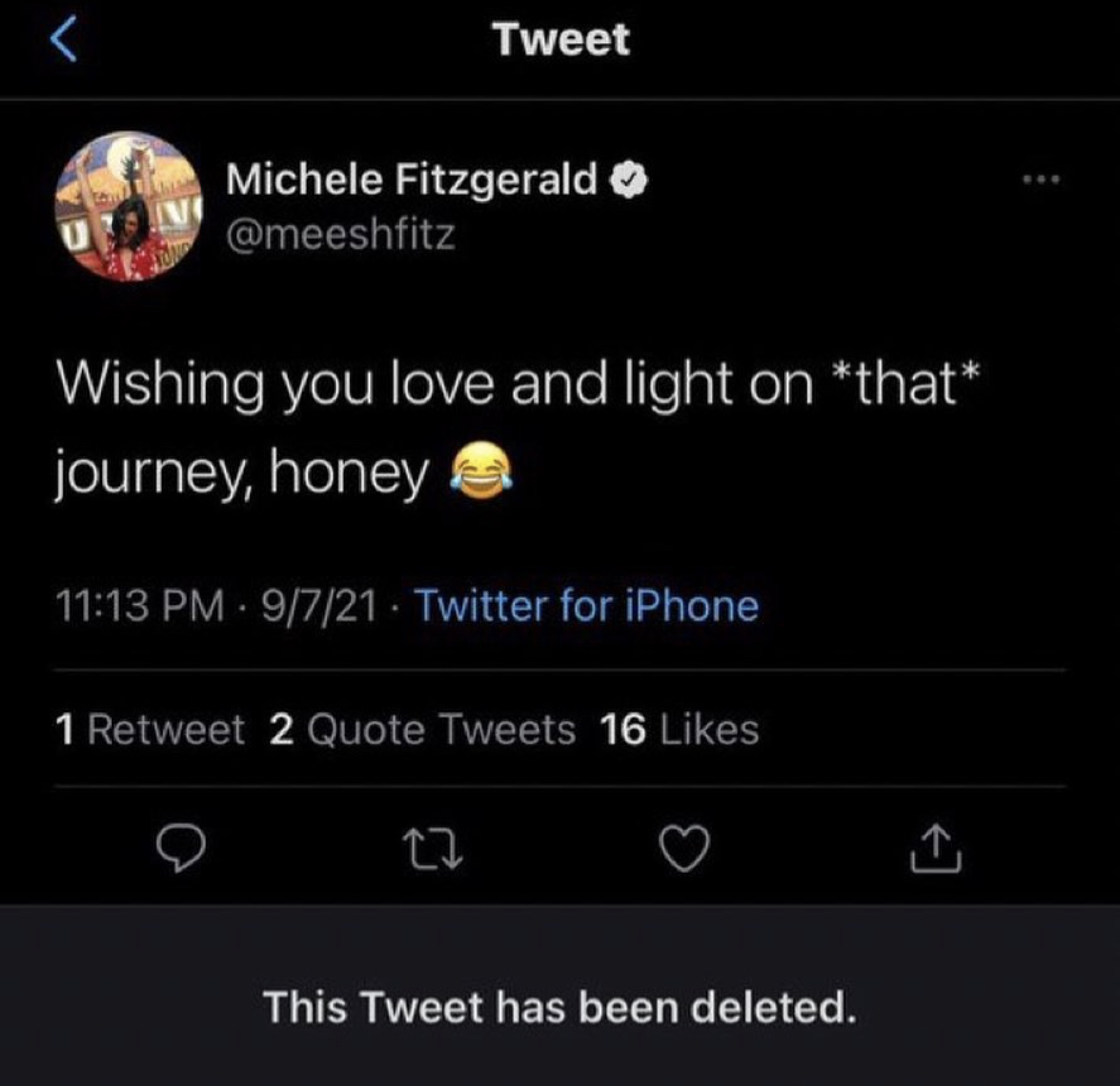Open the three-dot more options menu
Image resolution: width=1120 pixels, height=1086 pixels.
point(1041,180)
